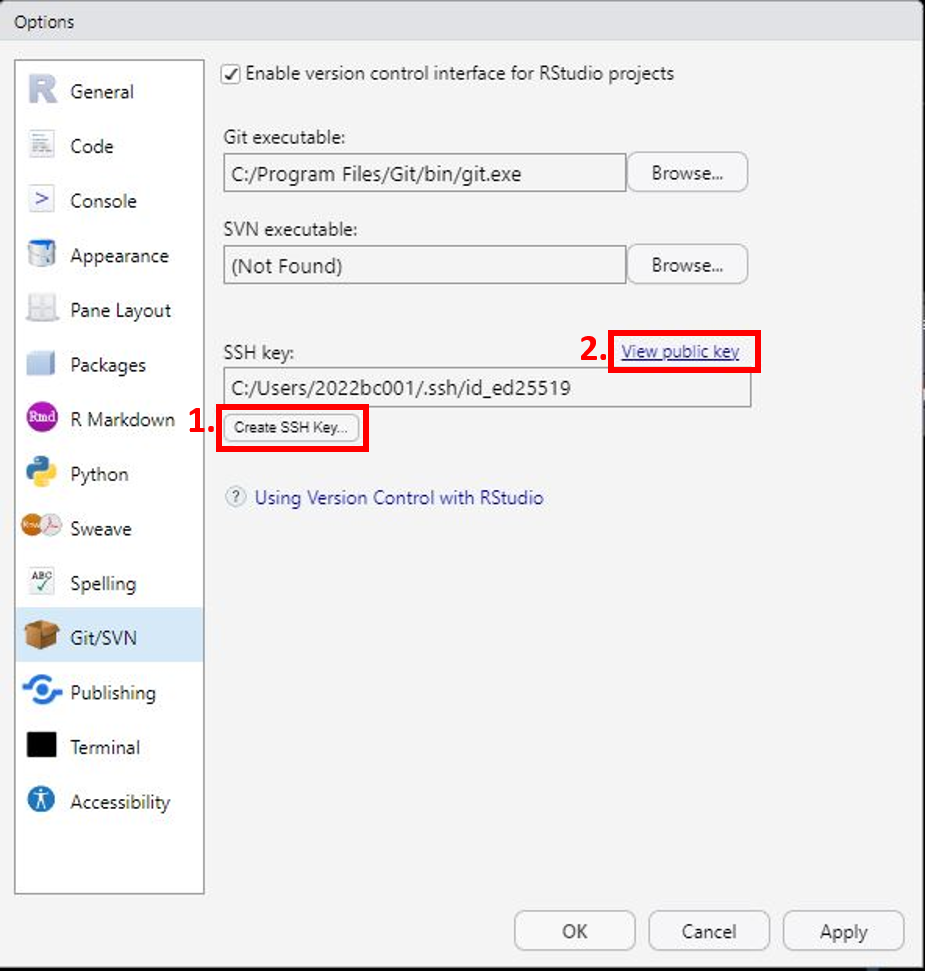Open the Terminal options section

point(104,747)
